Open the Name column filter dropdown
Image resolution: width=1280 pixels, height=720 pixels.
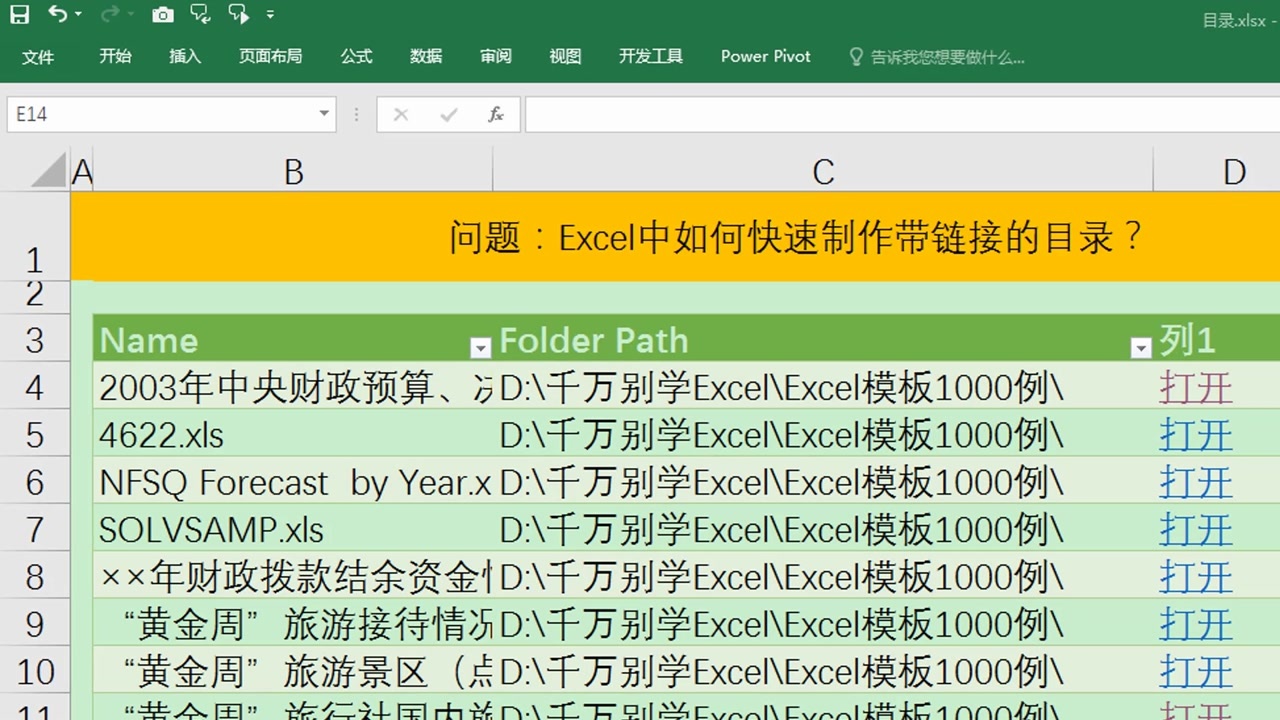[x=481, y=348]
